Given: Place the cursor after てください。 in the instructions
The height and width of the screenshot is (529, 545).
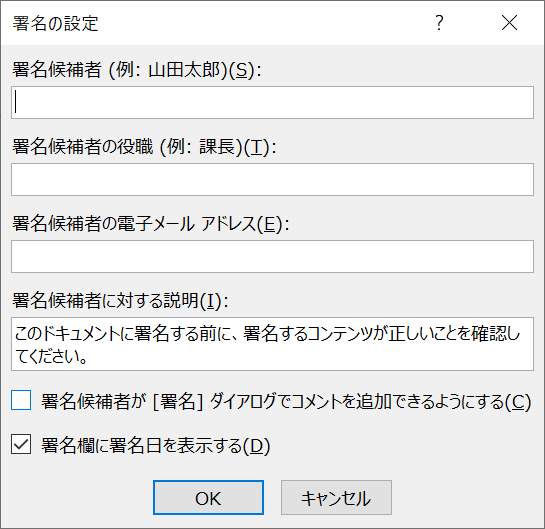Looking at the screenshot, I should coord(88,357).
